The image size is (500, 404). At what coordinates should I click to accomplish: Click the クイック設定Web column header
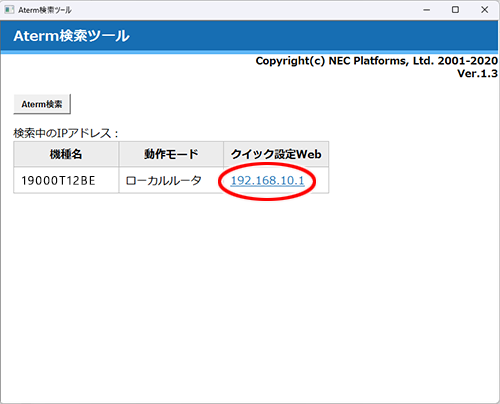coord(276,154)
